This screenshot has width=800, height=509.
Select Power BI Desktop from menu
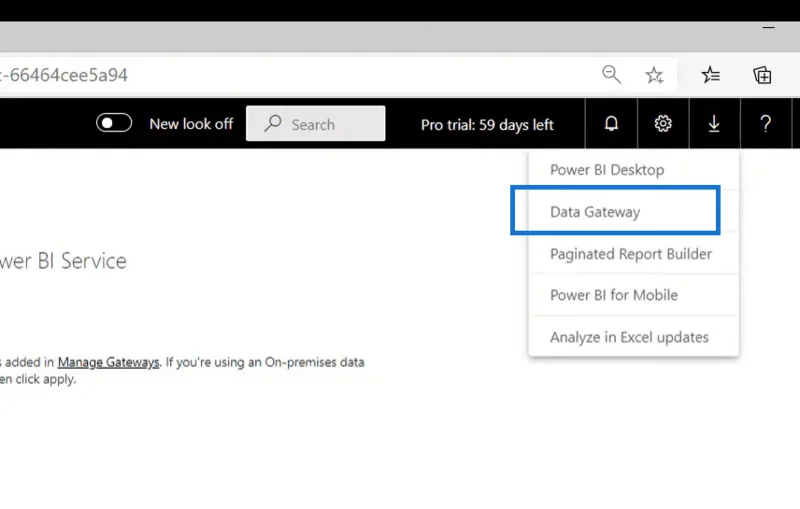click(x=634, y=170)
